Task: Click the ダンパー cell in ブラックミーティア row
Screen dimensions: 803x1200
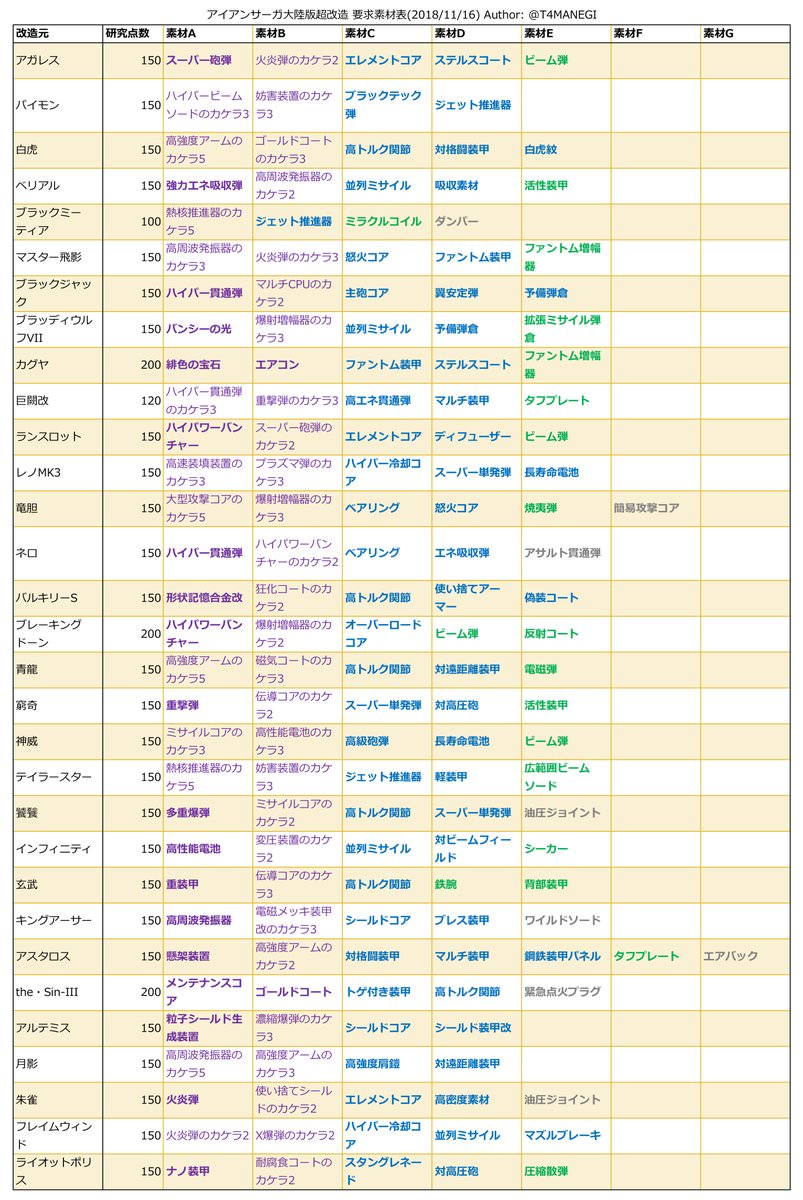Action: click(x=456, y=221)
